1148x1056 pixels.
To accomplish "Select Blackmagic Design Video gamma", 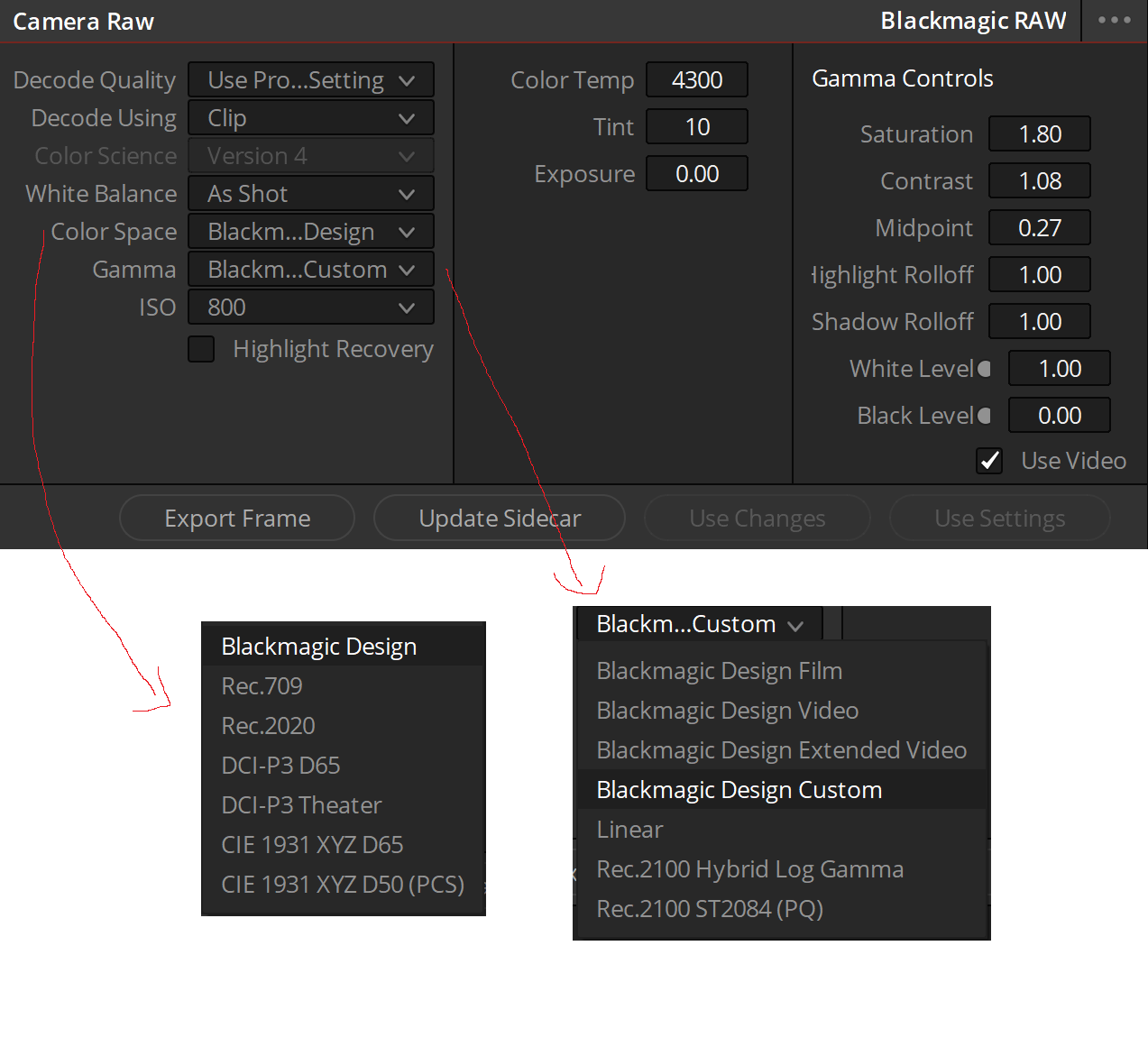I will pyautogui.click(x=781, y=711).
